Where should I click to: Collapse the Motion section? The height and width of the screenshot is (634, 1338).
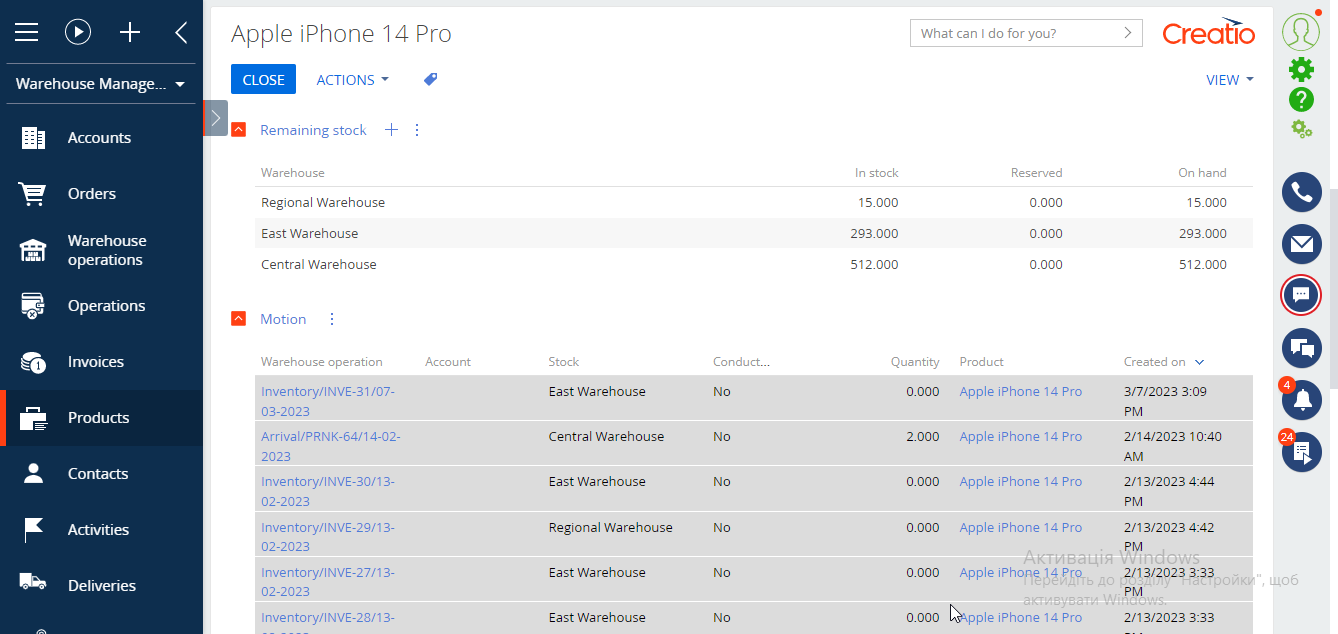click(238, 319)
